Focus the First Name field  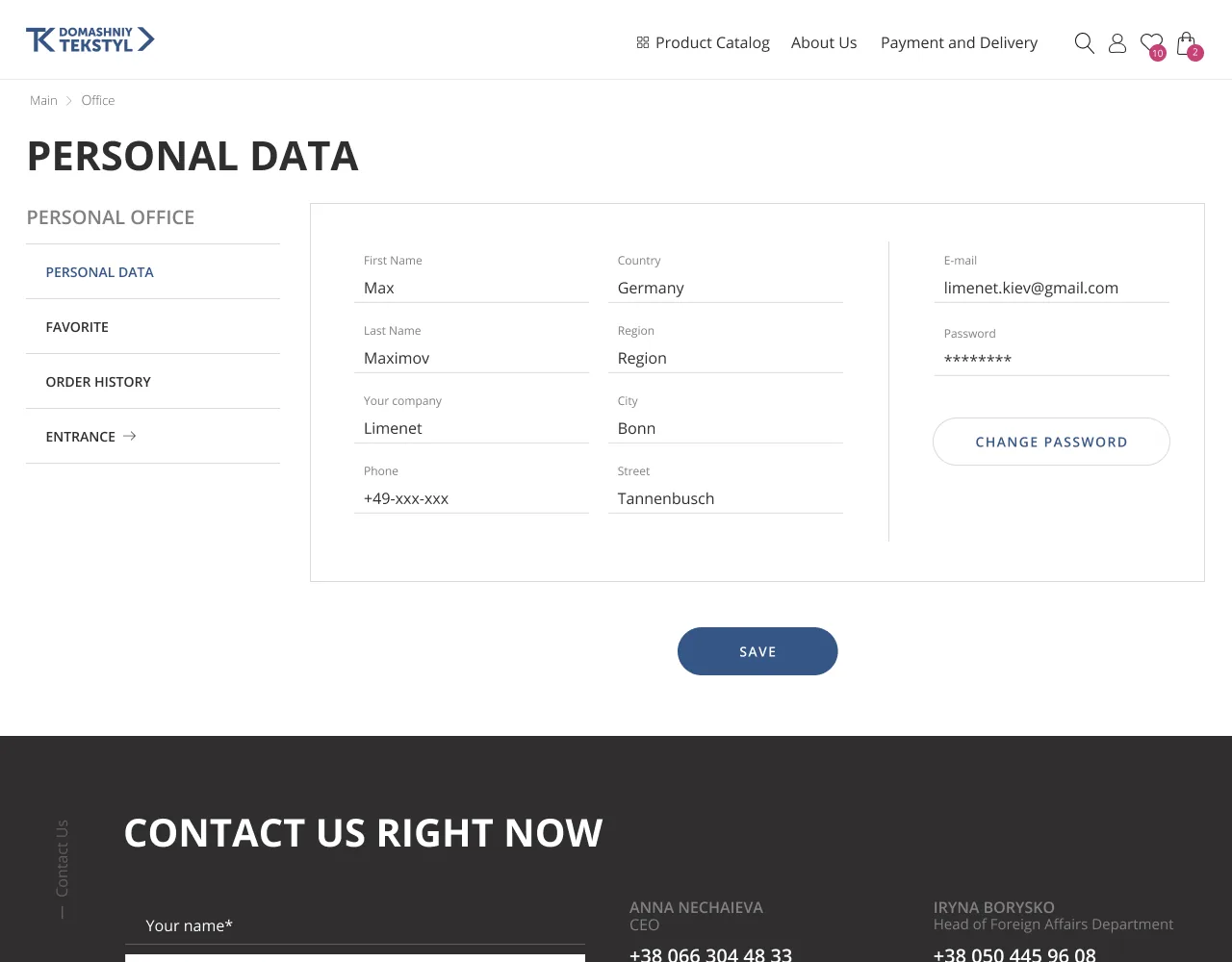pos(472,288)
